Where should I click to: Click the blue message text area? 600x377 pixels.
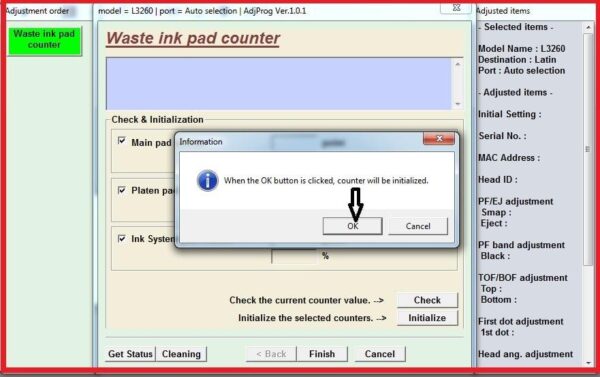(279, 83)
